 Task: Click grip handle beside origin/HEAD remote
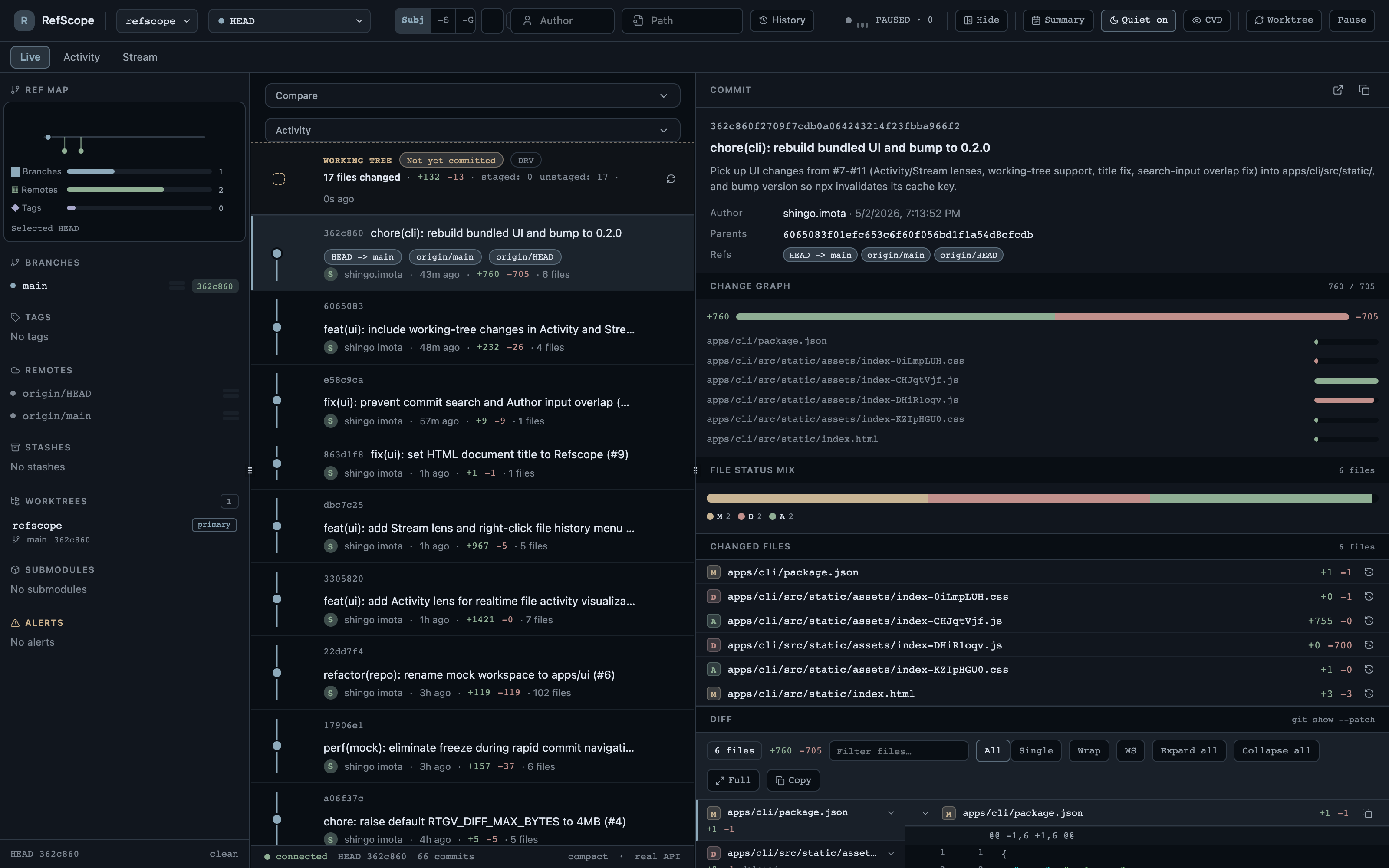point(231,393)
